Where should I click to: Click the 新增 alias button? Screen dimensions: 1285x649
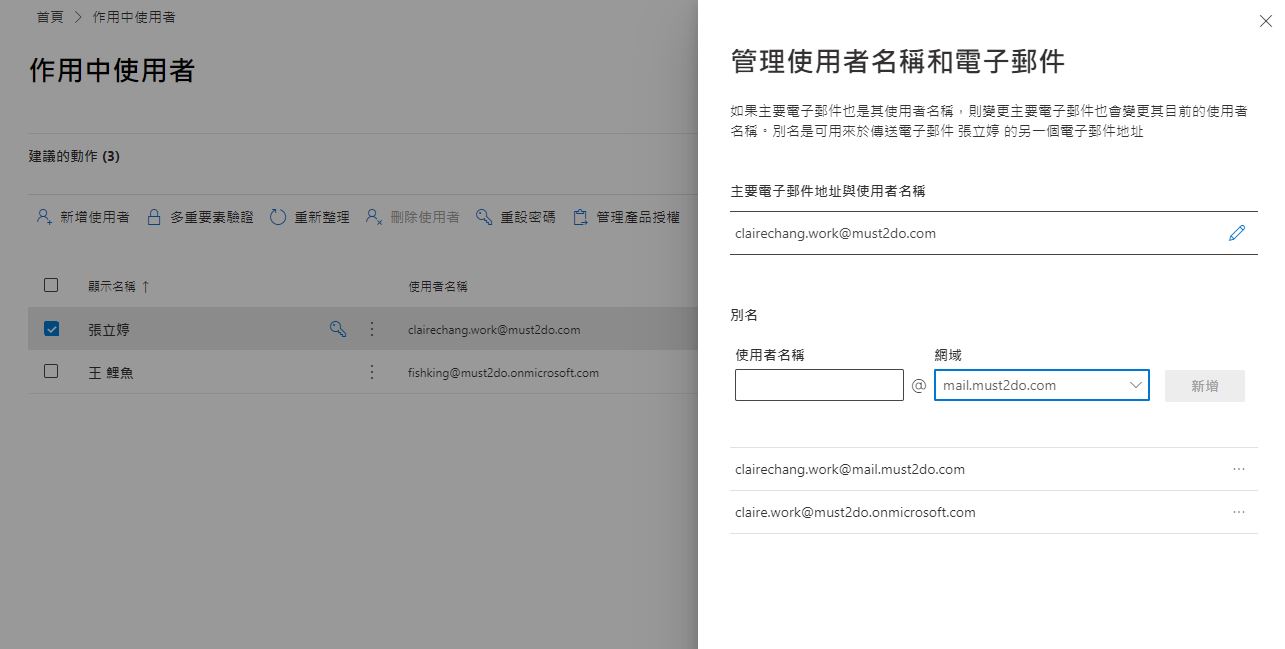pyautogui.click(x=1205, y=385)
